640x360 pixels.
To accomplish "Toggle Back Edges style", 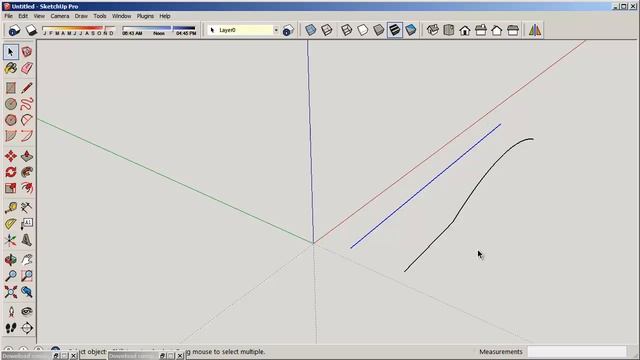I will pyautogui.click(x=327, y=30).
